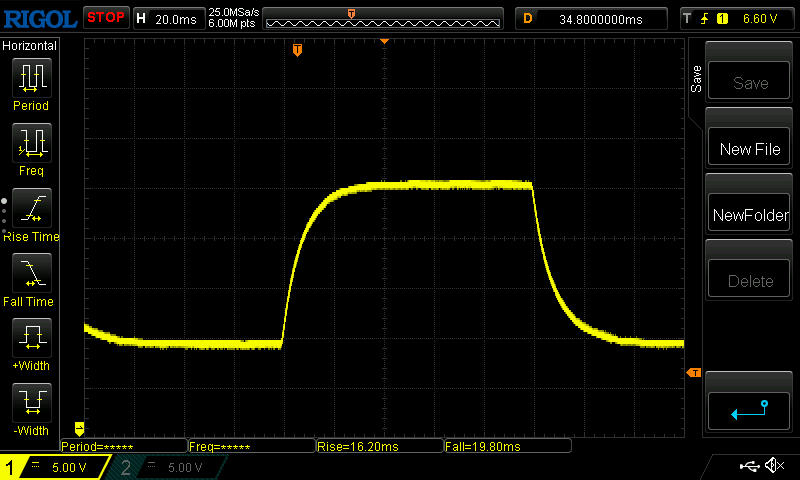
Task: Click the blue back arrow button
Action: pyautogui.click(x=749, y=411)
